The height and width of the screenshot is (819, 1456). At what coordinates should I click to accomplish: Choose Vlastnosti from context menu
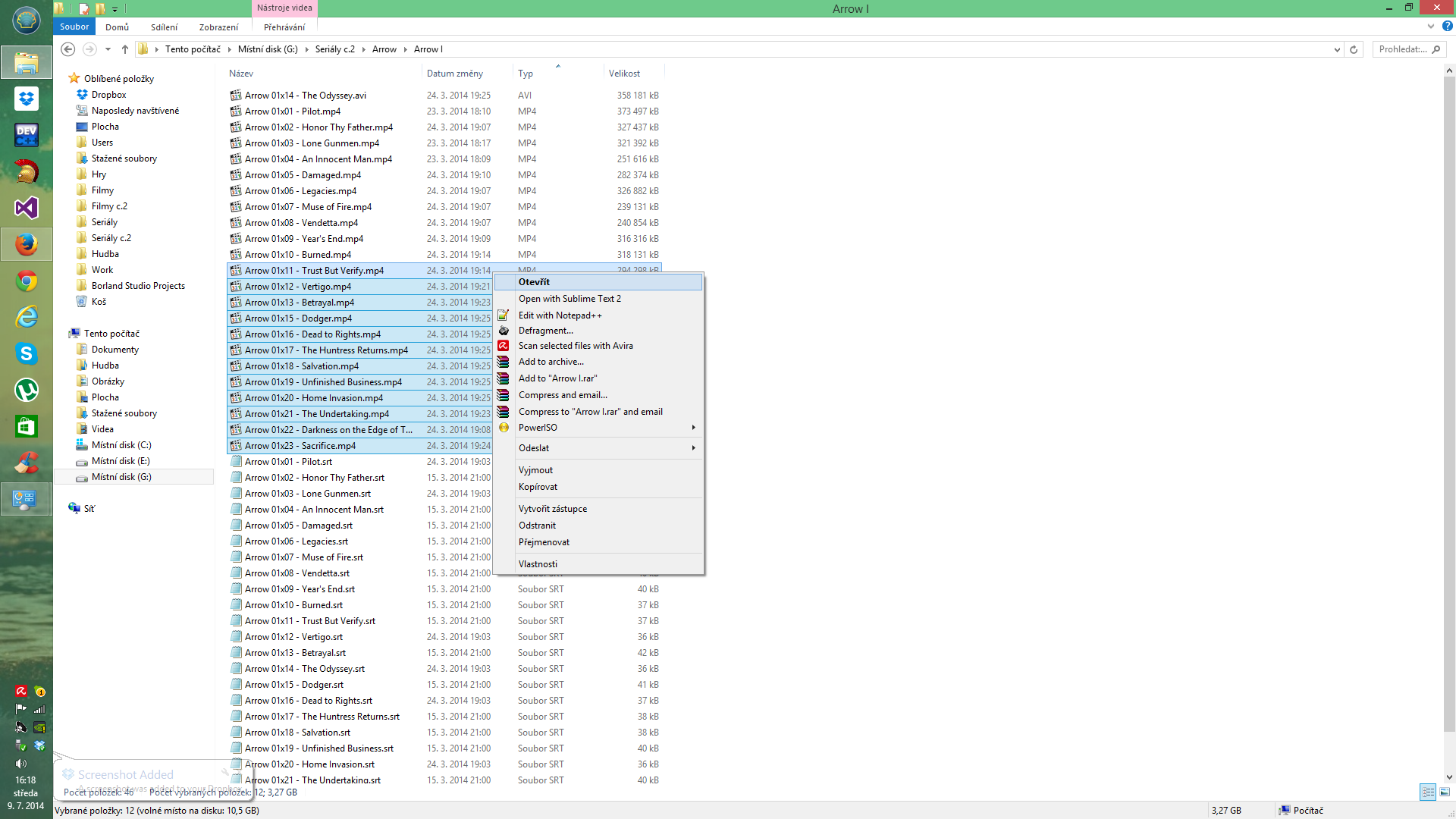(x=538, y=564)
